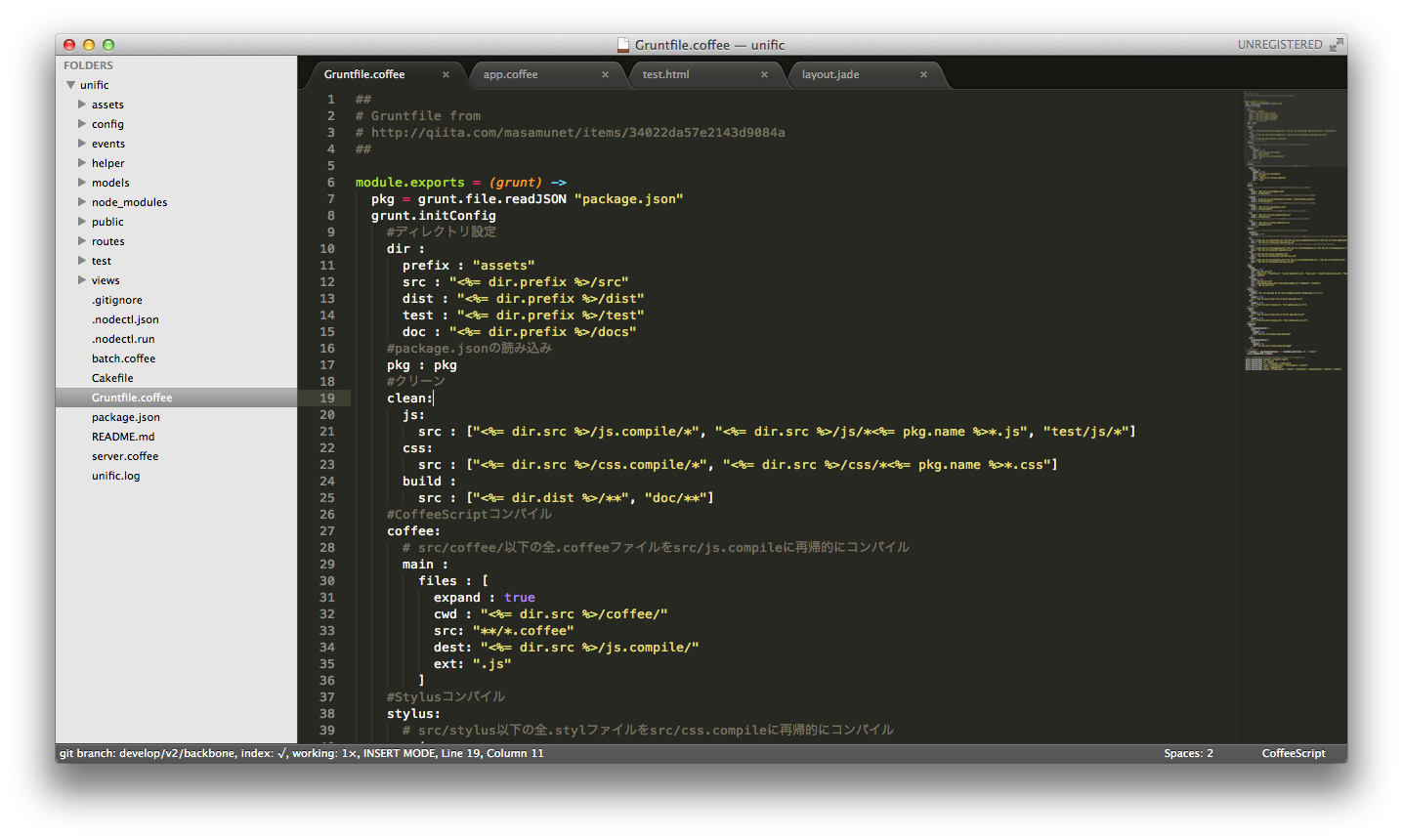The height and width of the screenshot is (840, 1403).
Task: Expand the models folder
Action: (x=82, y=183)
